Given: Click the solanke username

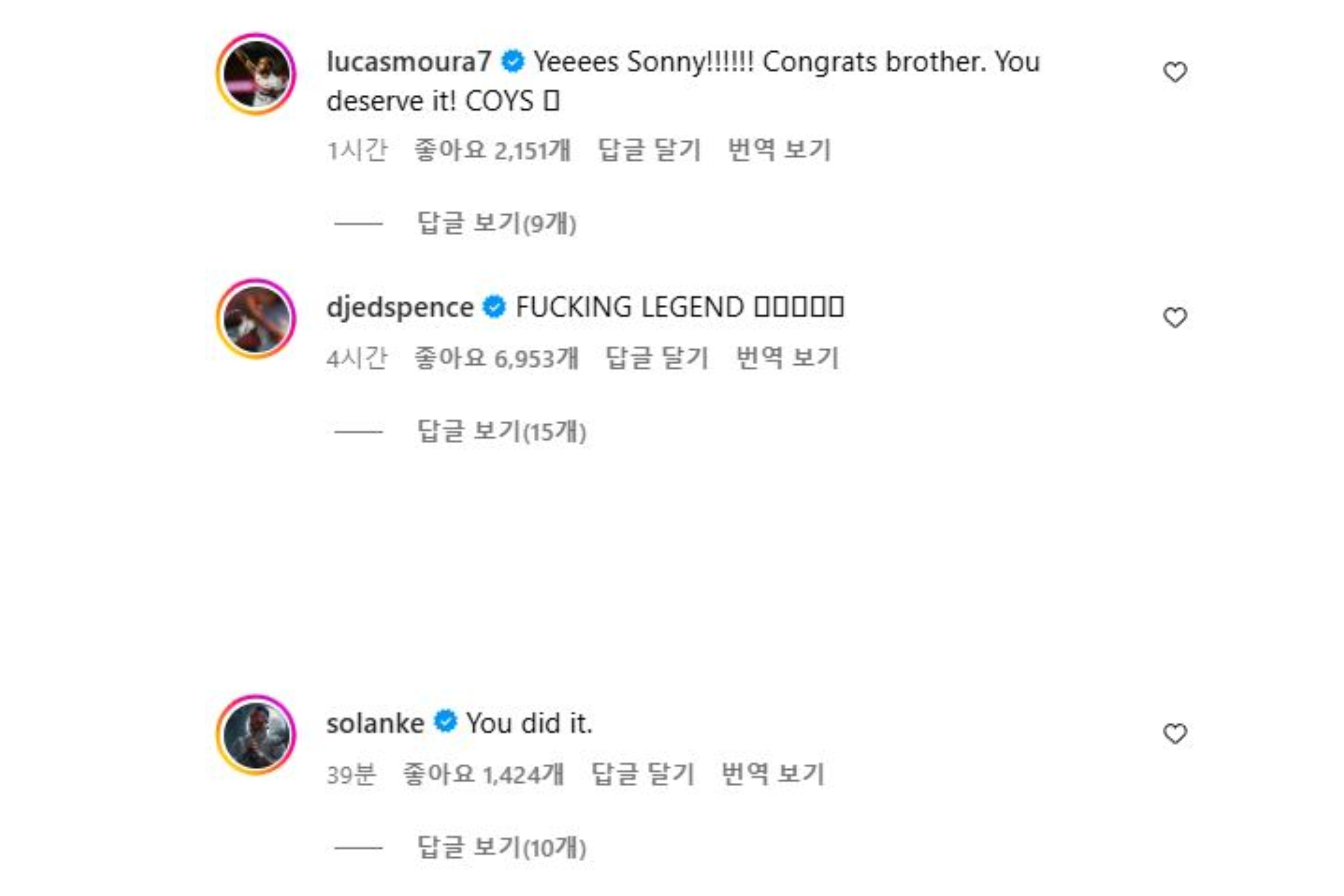Looking at the screenshot, I should (x=375, y=723).
